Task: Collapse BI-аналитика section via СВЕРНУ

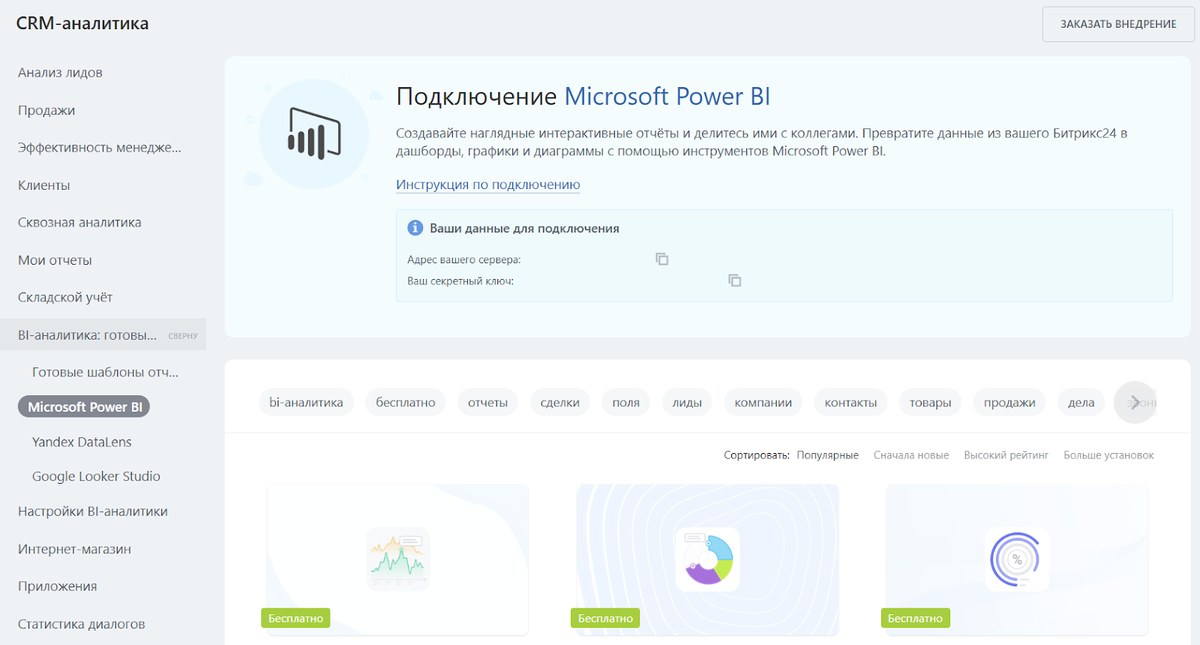Action: click(x=183, y=336)
